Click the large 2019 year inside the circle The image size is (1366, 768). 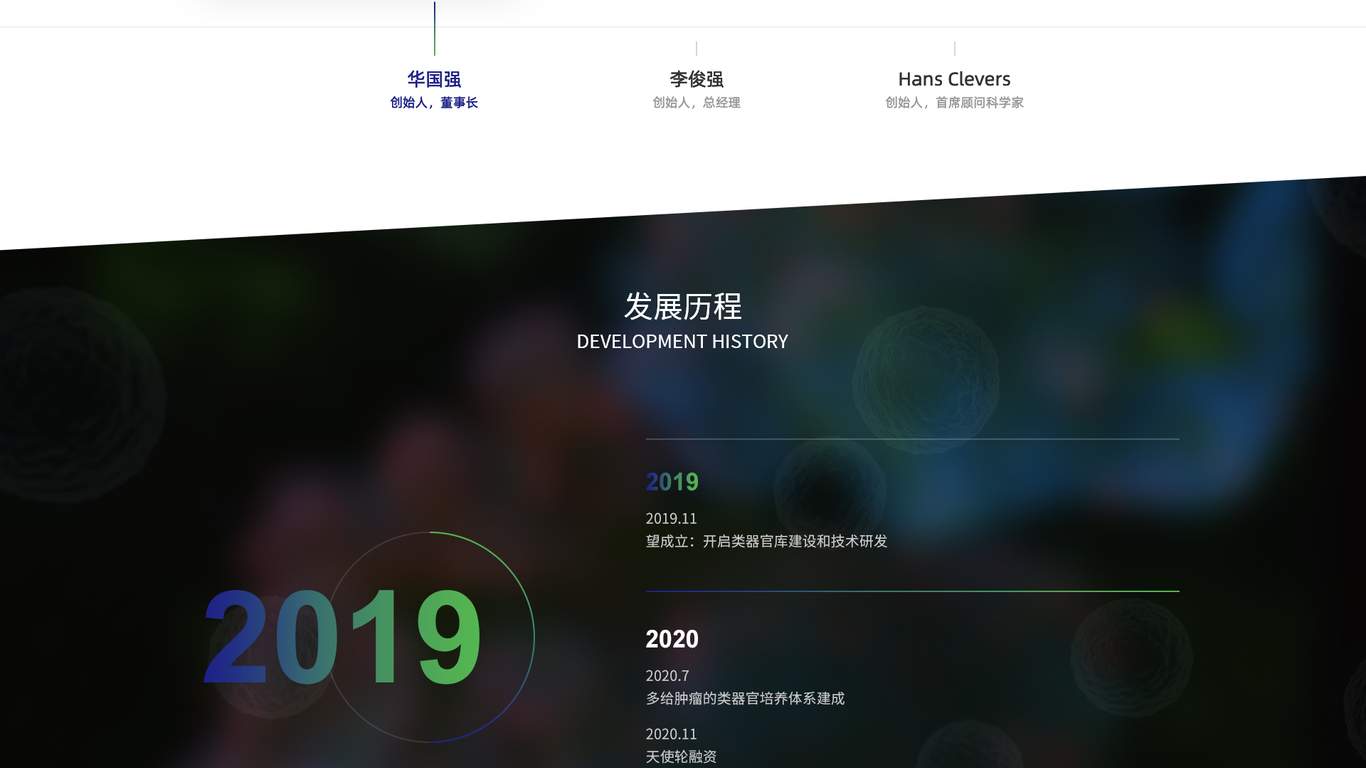coord(342,637)
